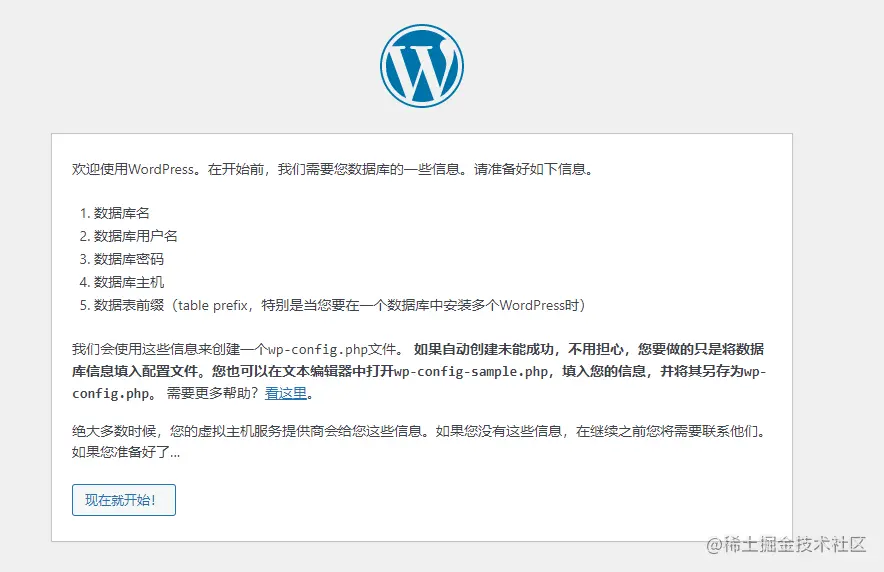Screen dimensions: 884x572
Task: Select list item 数据库主机
Action: point(129,282)
